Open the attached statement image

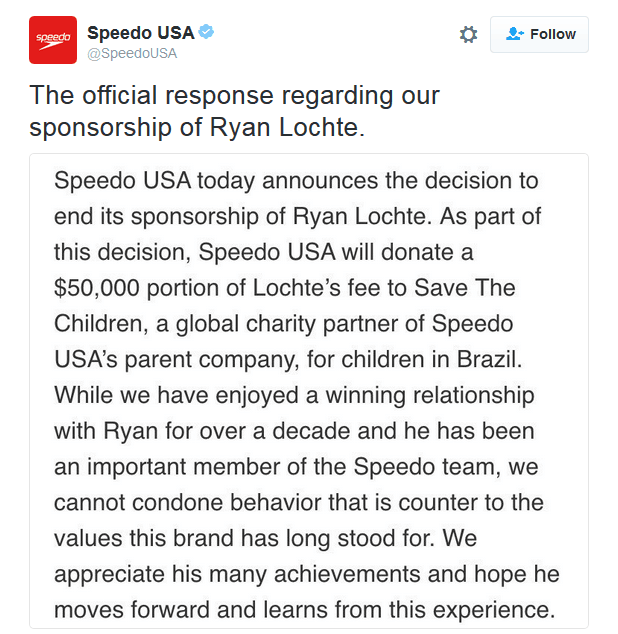tap(309, 390)
